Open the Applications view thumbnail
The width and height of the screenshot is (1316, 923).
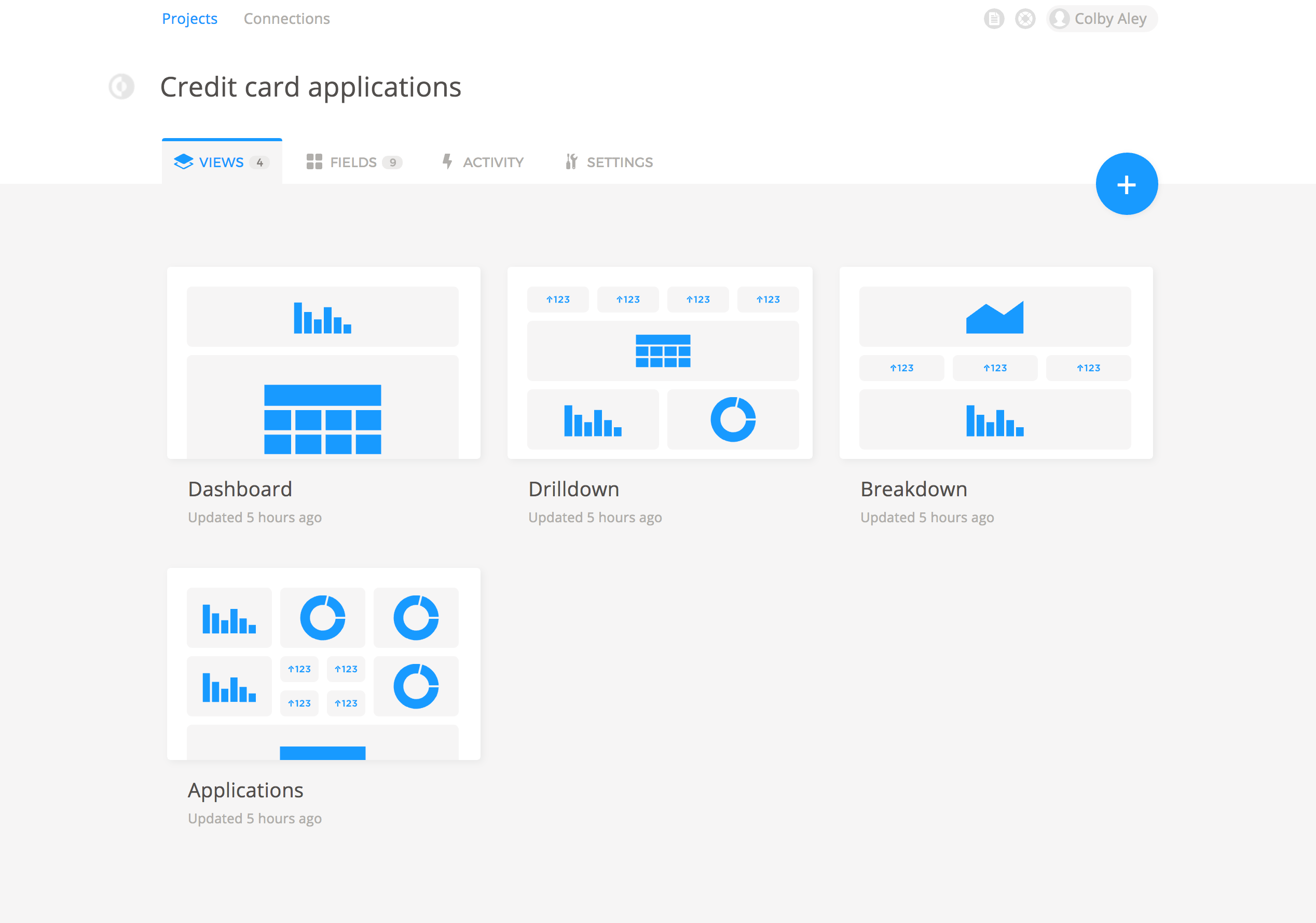(x=323, y=663)
